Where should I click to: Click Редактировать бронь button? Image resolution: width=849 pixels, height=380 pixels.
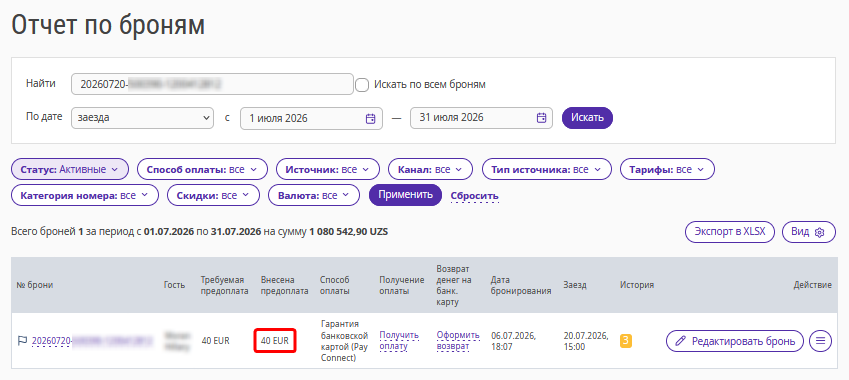(x=734, y=341)
